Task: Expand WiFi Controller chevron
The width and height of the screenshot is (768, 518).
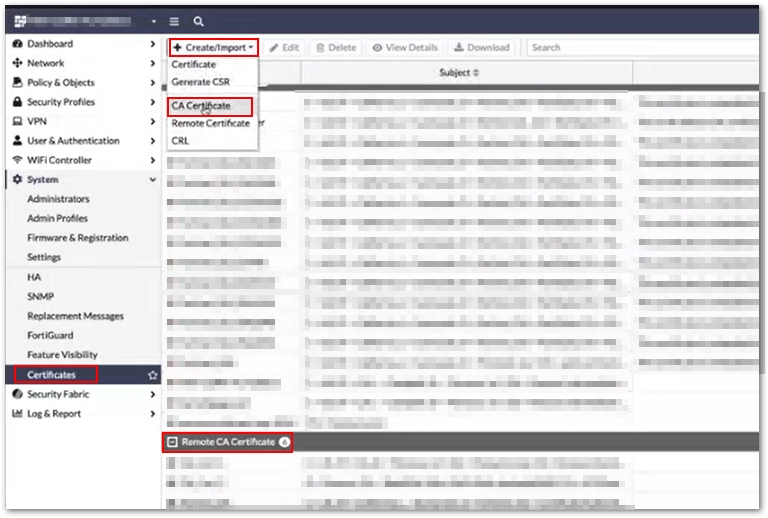Action: click(153, 160)
